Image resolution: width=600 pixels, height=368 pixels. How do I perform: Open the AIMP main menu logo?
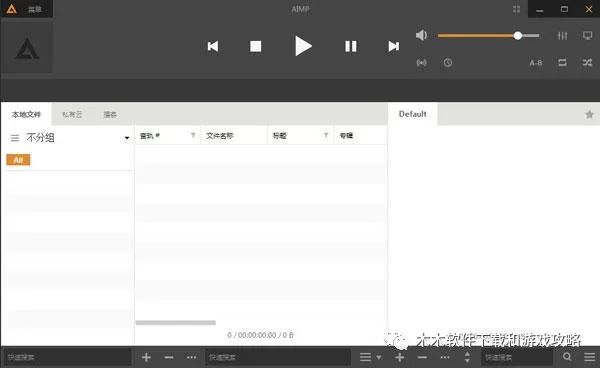coord(11,9)
